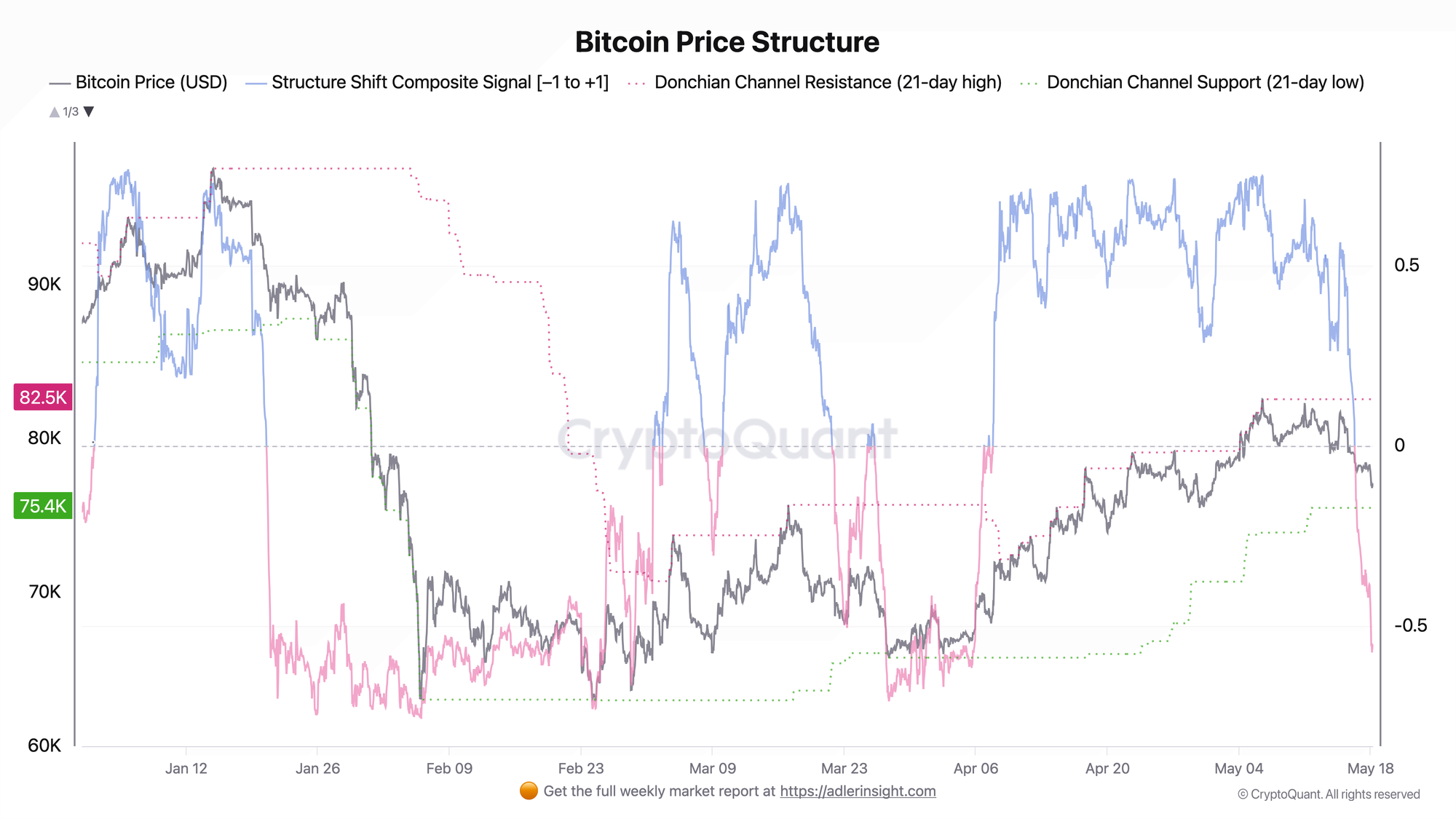Screen dimensions: 1456x819
Task: Toggle the Structure Shift Composite Signal legend entry
Action: point(427,82)
